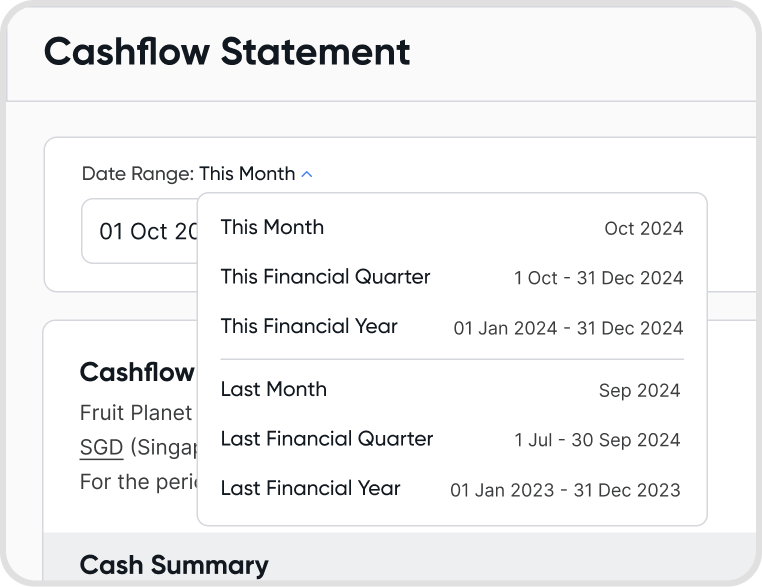Click the 'Oct 2024' date hint

click(x=643, y=228)
